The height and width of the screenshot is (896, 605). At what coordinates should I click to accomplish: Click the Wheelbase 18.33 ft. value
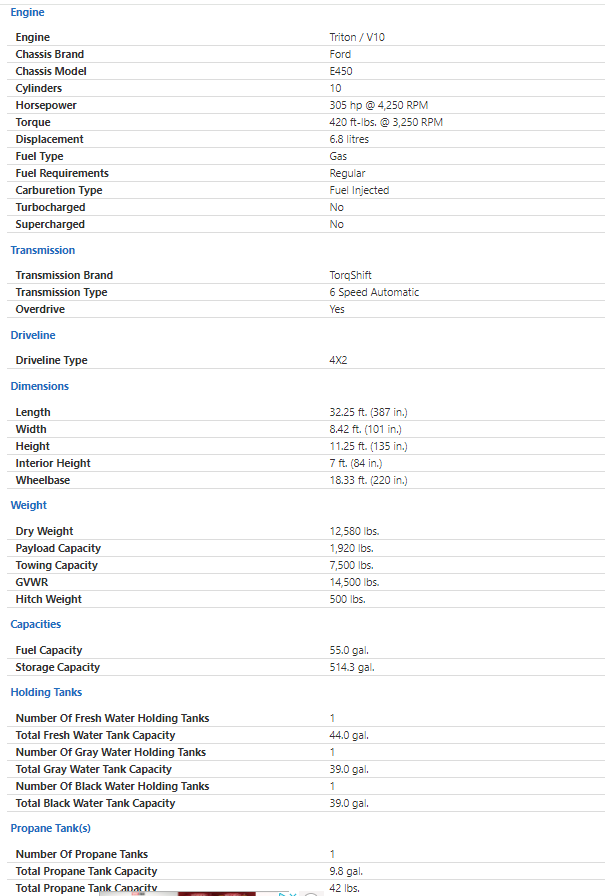368,480
